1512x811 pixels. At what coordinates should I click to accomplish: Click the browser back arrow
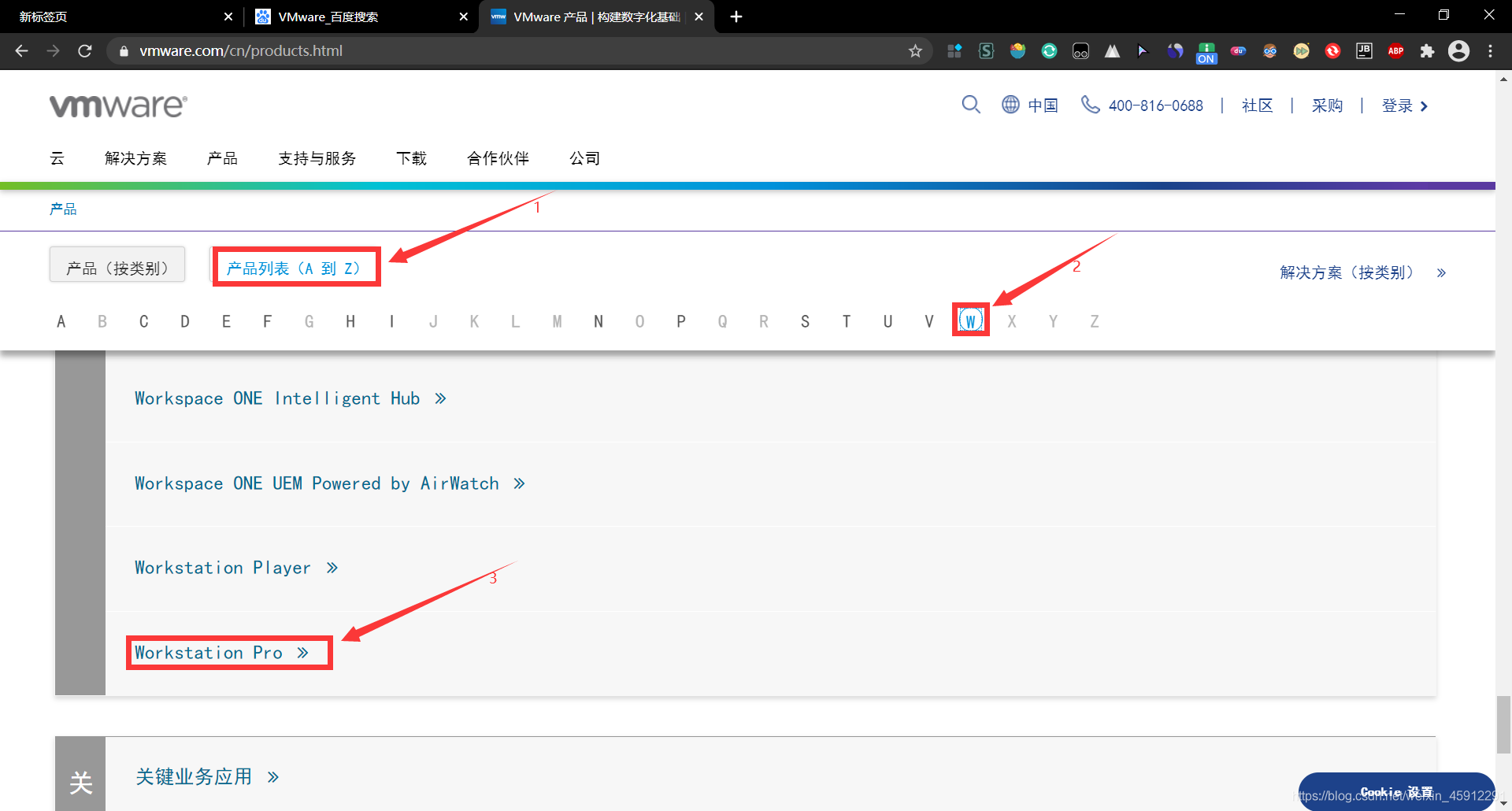click(22, 51)
